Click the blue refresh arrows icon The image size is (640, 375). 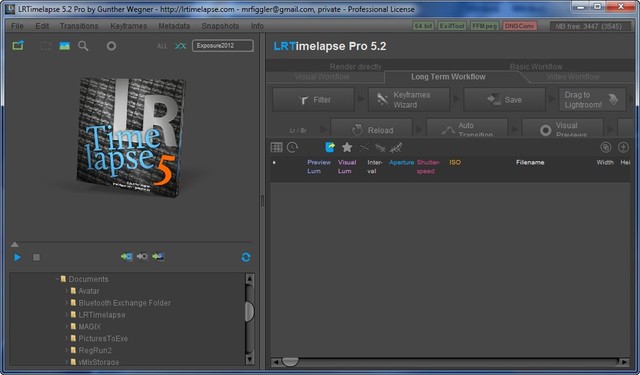pyautogui.click(x=246, y=257)
